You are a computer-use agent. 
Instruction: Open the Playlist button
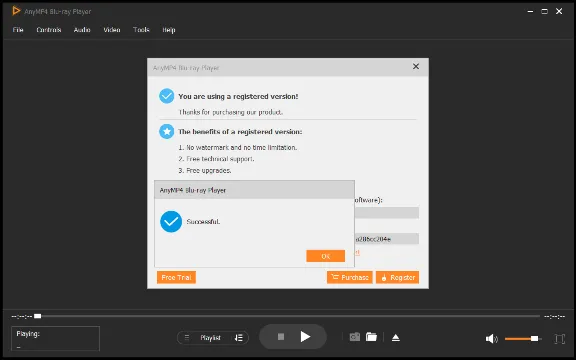[x=210, y=338]
